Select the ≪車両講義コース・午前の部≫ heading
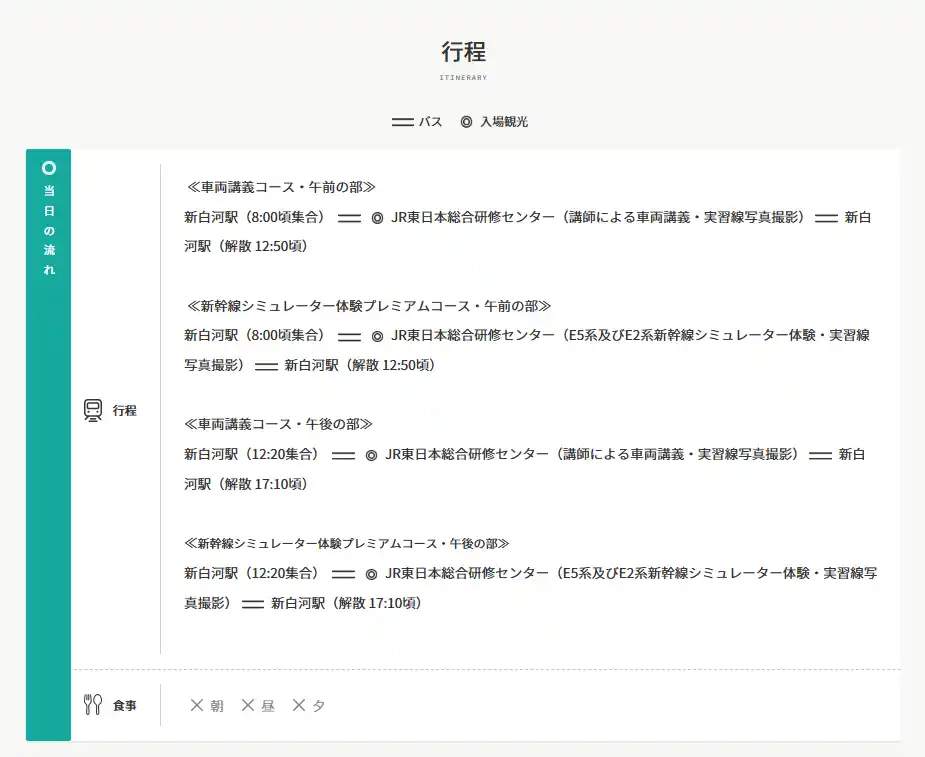 point(280,187)
